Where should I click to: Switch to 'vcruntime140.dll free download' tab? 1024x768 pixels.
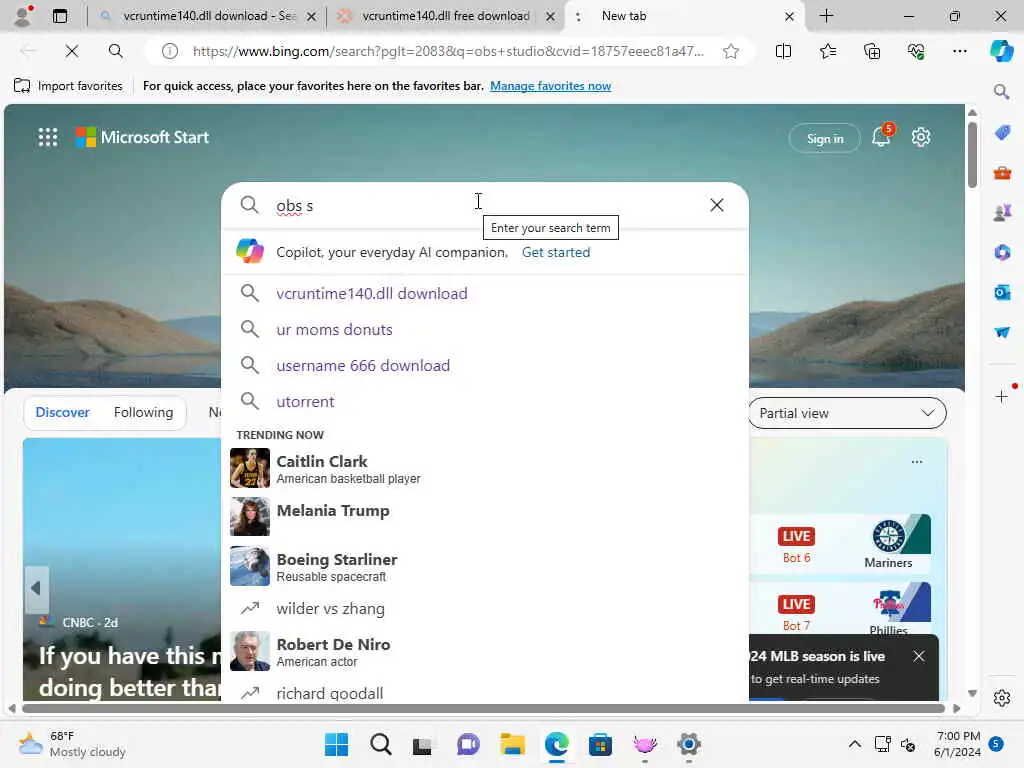tap(445, 16)
